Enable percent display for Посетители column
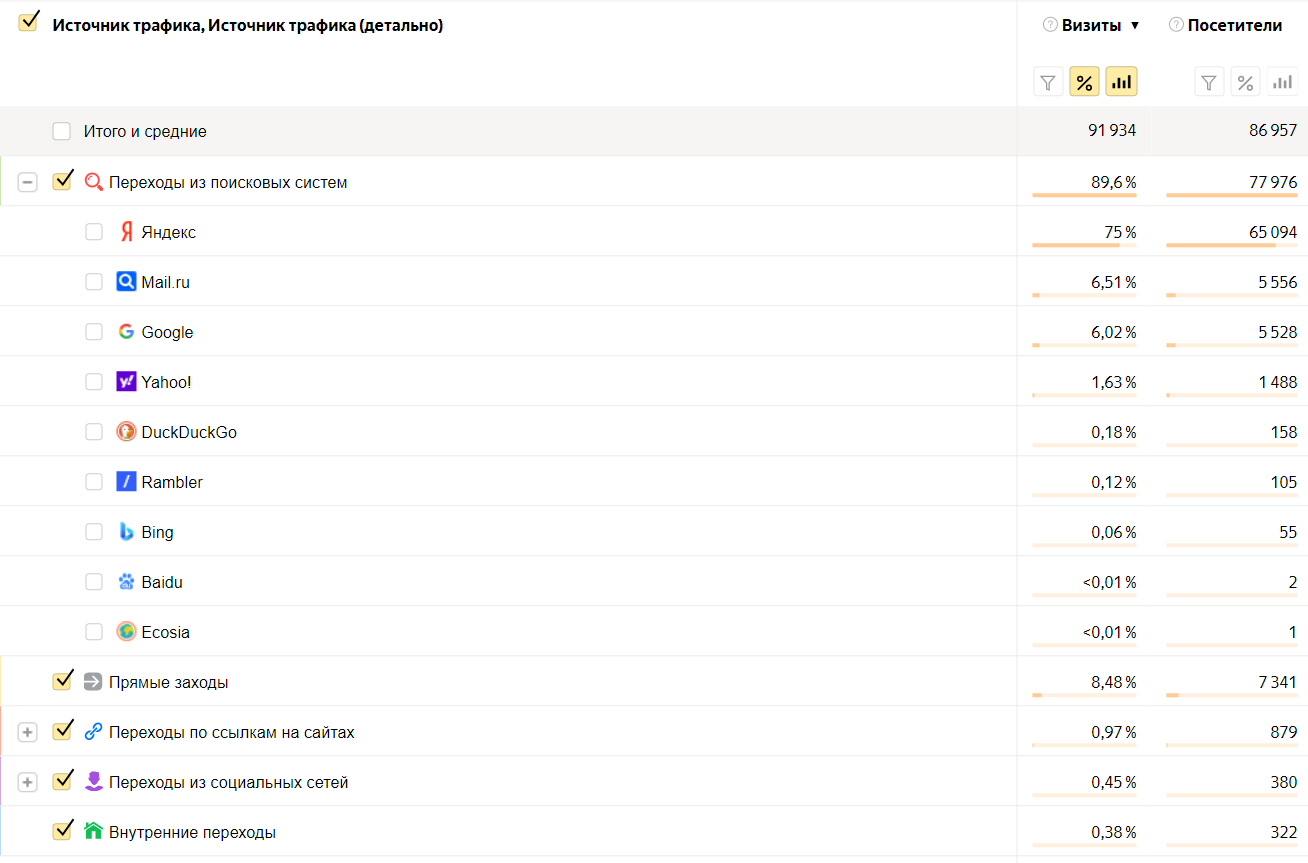The width and height of the screenshot is (1308, 863). tap(1245, 82)
